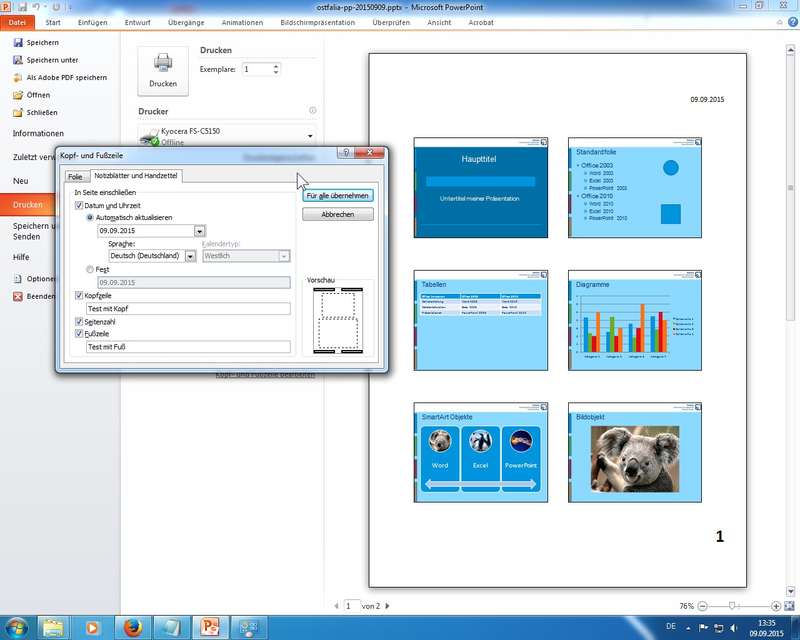Expand the Kyocera FS-C5150 printer dropdown
The image size is (800, 640).
310,136
